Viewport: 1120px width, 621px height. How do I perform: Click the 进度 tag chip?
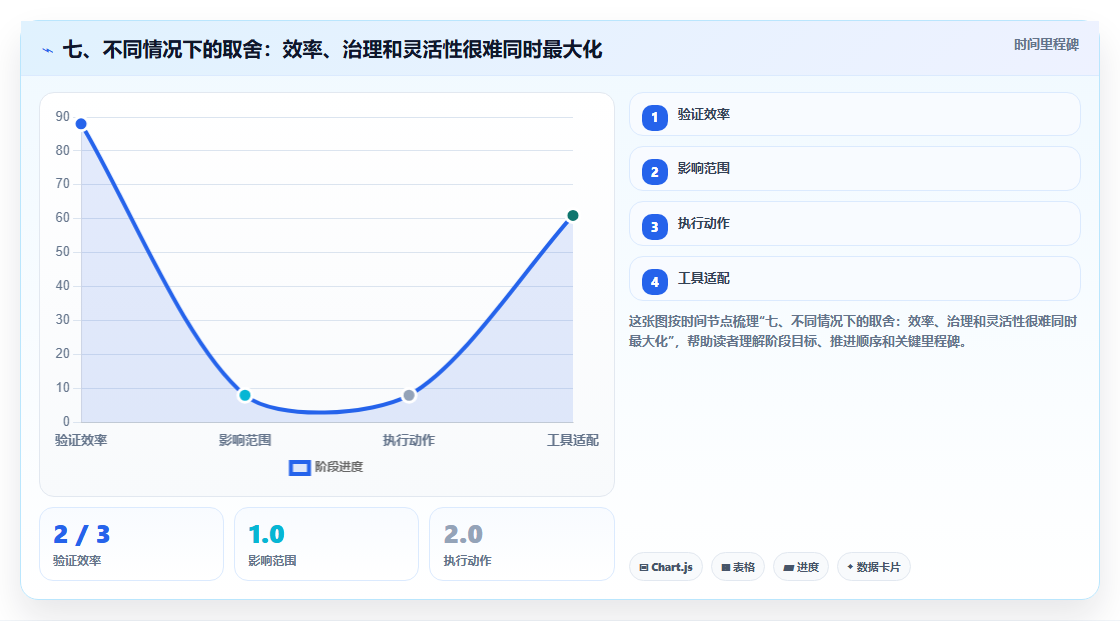click(801, 567)
